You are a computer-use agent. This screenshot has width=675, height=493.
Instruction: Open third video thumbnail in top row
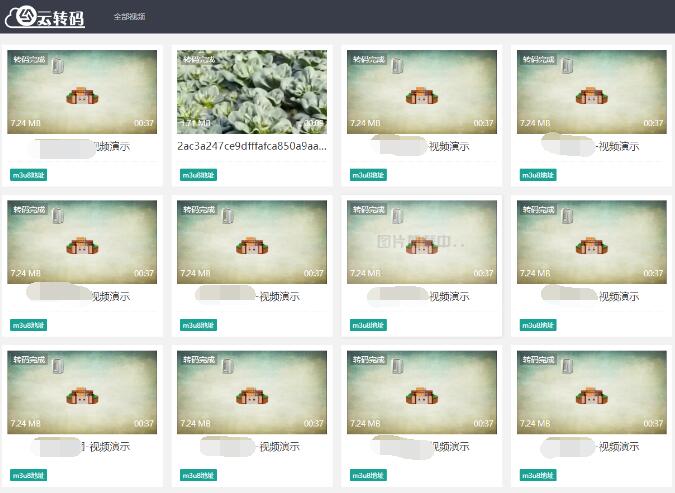[x=421, y=91]
